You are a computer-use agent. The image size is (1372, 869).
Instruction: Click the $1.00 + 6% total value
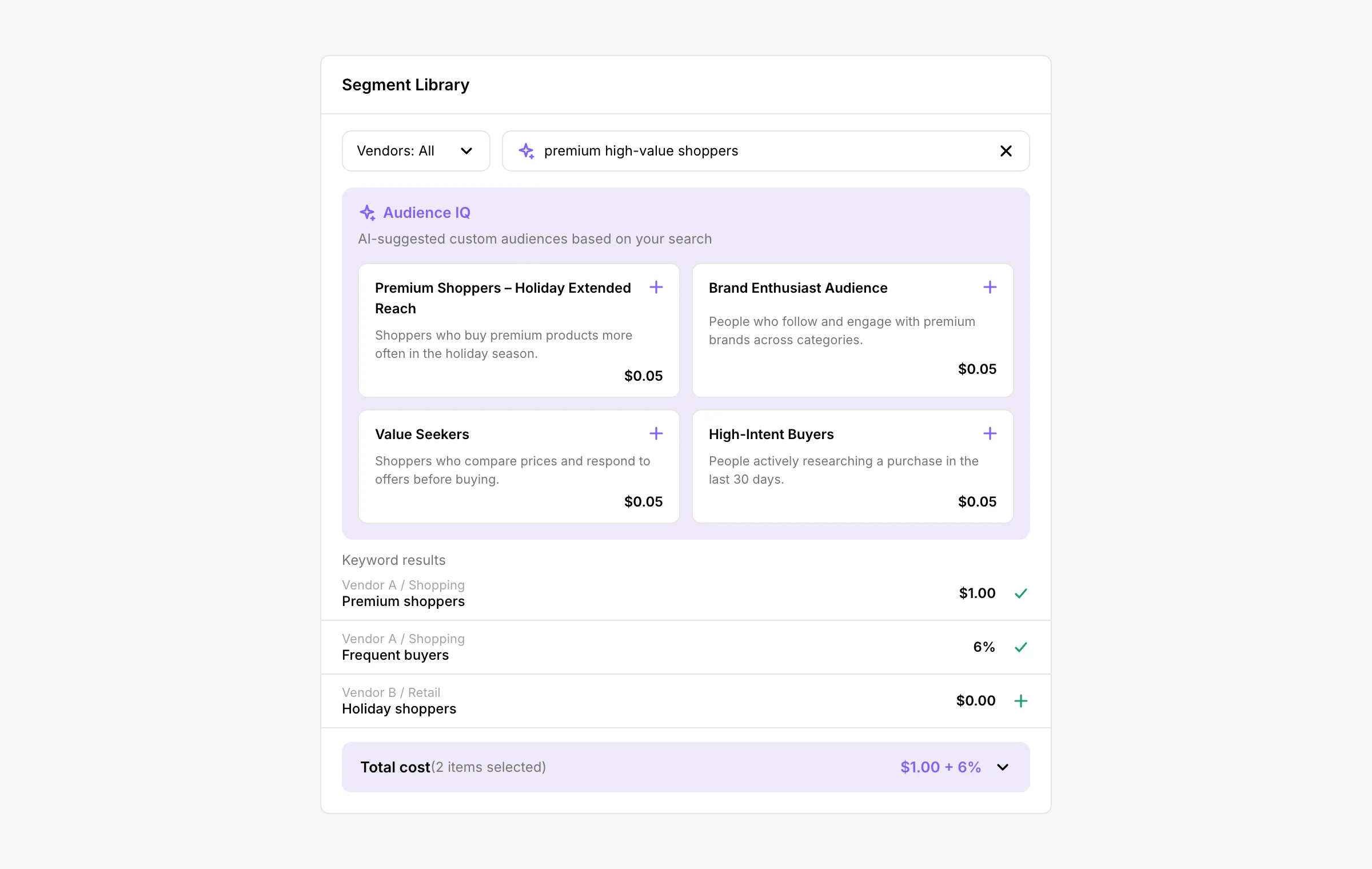tap(940, 767)
